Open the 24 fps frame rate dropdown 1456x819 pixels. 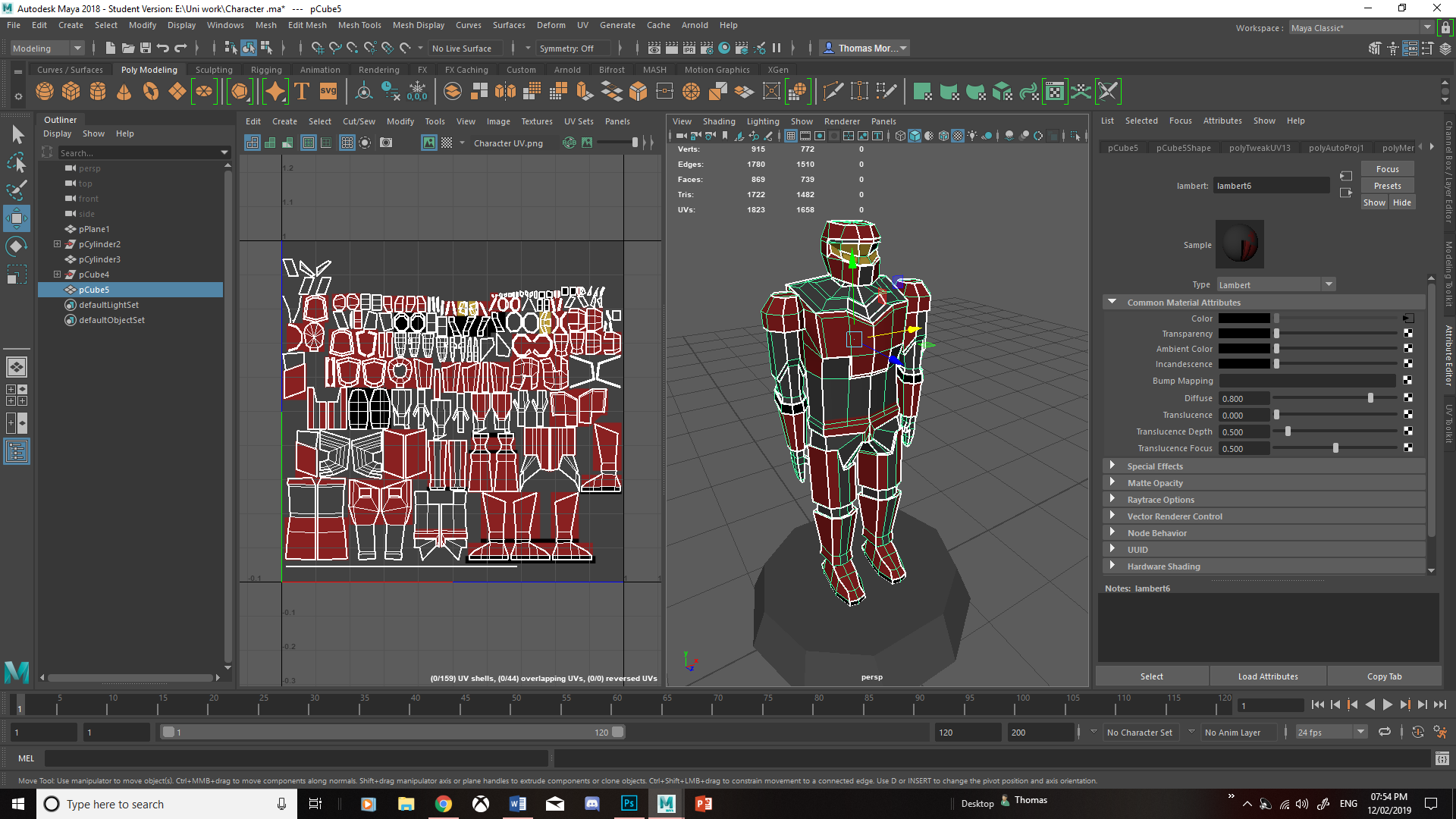click(x=1331, y=732)
